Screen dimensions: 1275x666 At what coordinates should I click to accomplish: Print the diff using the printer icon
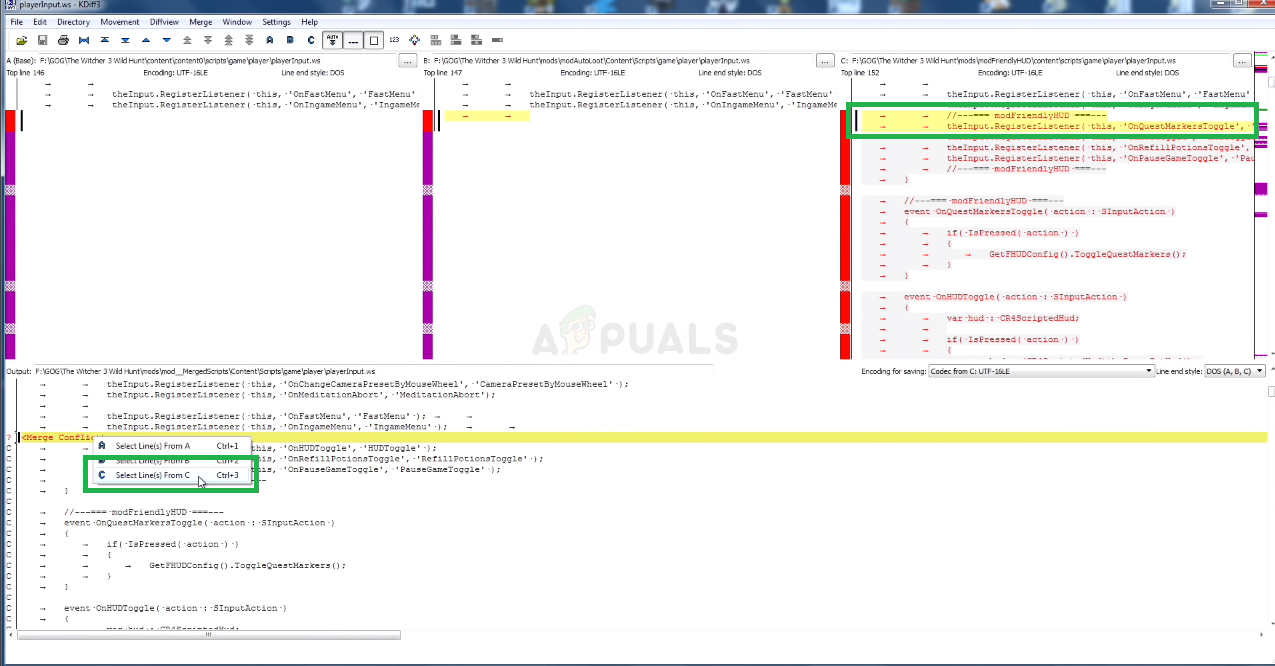pos(63,40)
